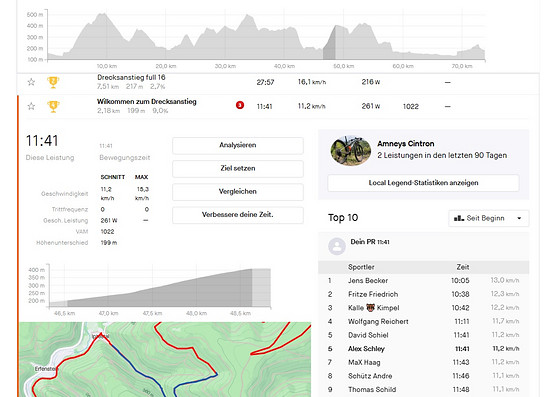Open Amneys Cintron's bike profile photo
The image size is (550, 397).
click(351, 151)
